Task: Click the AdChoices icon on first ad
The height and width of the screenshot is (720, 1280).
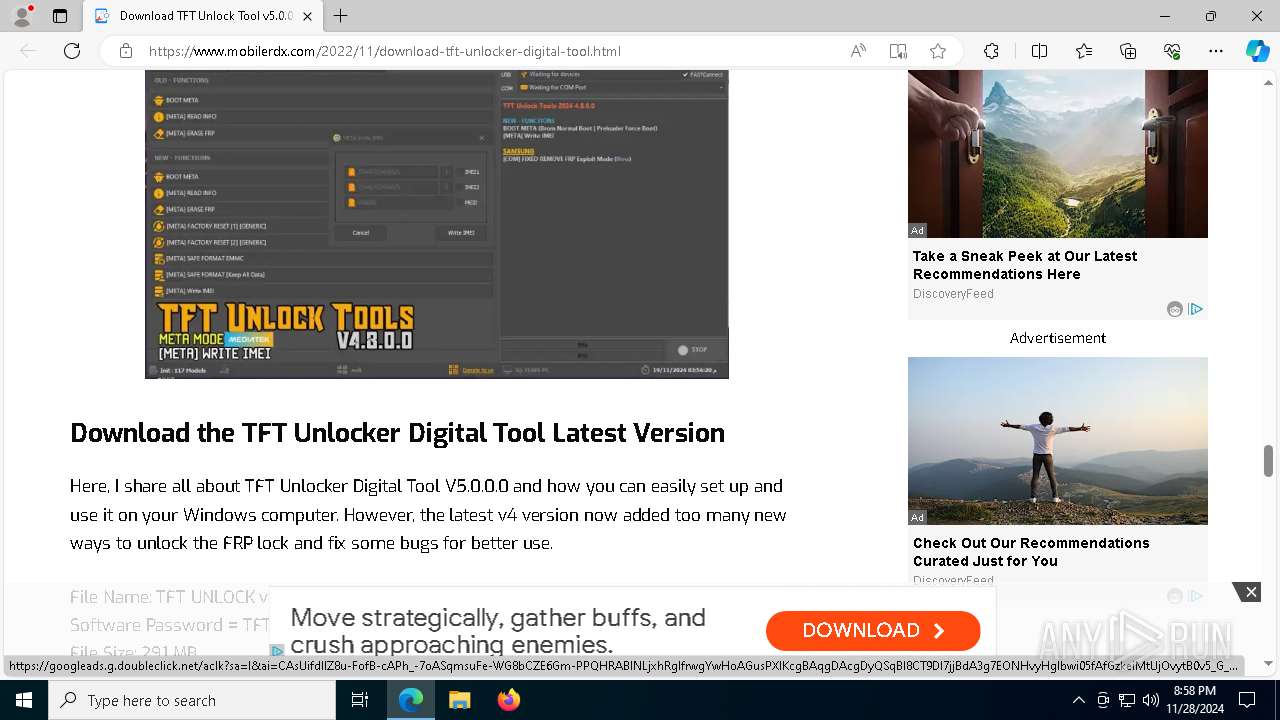Action: point(1195,309)
